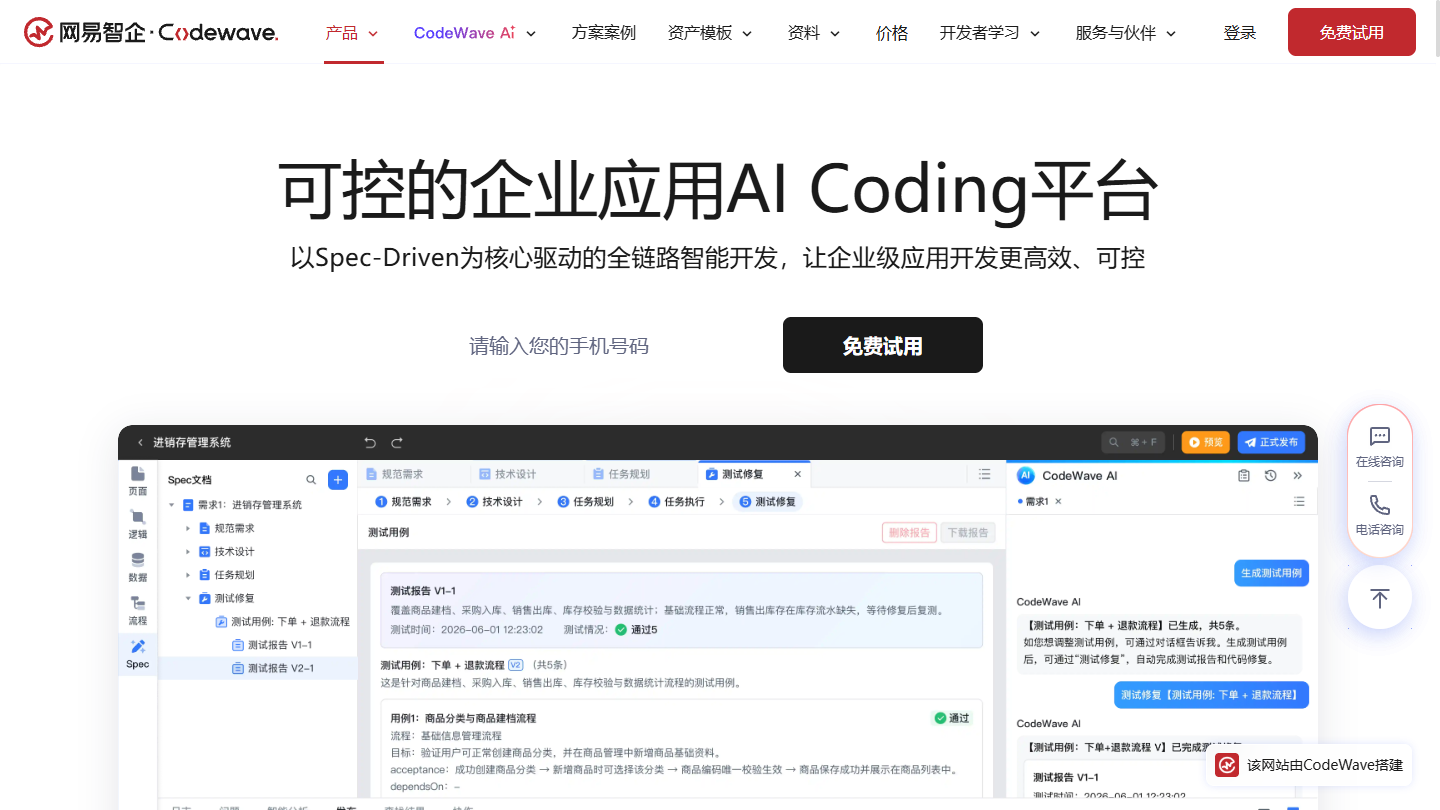Select the 数据 sidebar icon
The image size is (1440, 810).
pos(138,567)
